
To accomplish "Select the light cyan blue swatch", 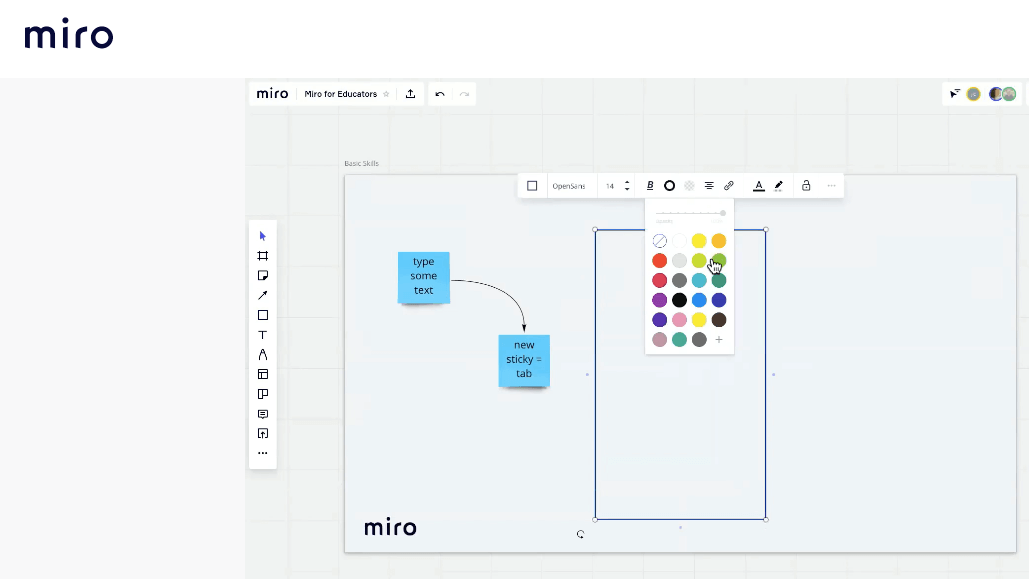I will [699, 280].
